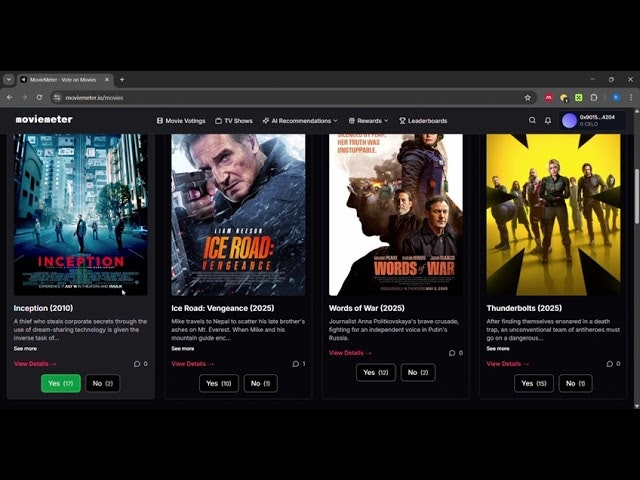This screenshot has height=480, width=640.
Task: Open Movie Votings menu item
Action: tap(181, 121)
